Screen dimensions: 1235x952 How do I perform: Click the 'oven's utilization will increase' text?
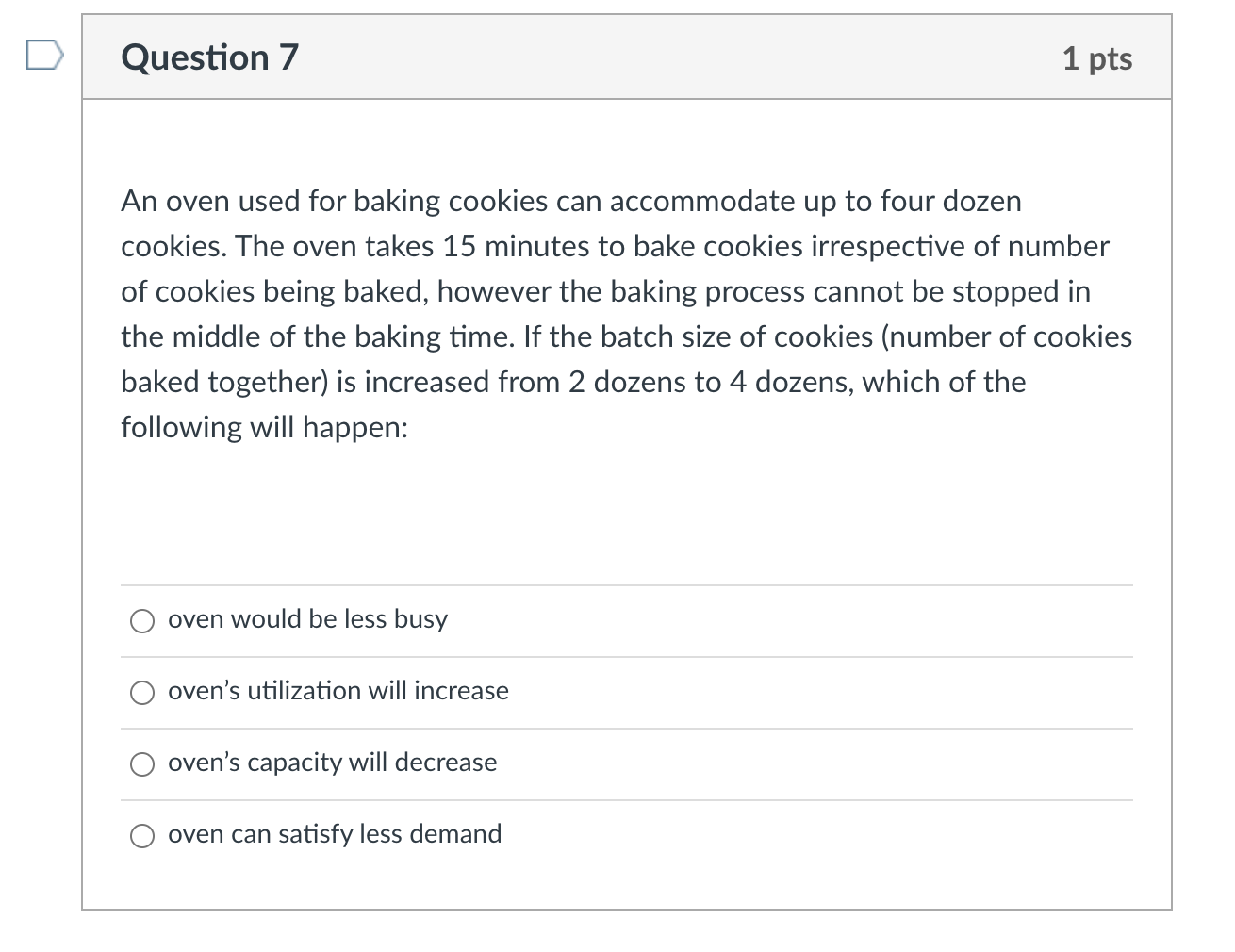tap(338, 692)
